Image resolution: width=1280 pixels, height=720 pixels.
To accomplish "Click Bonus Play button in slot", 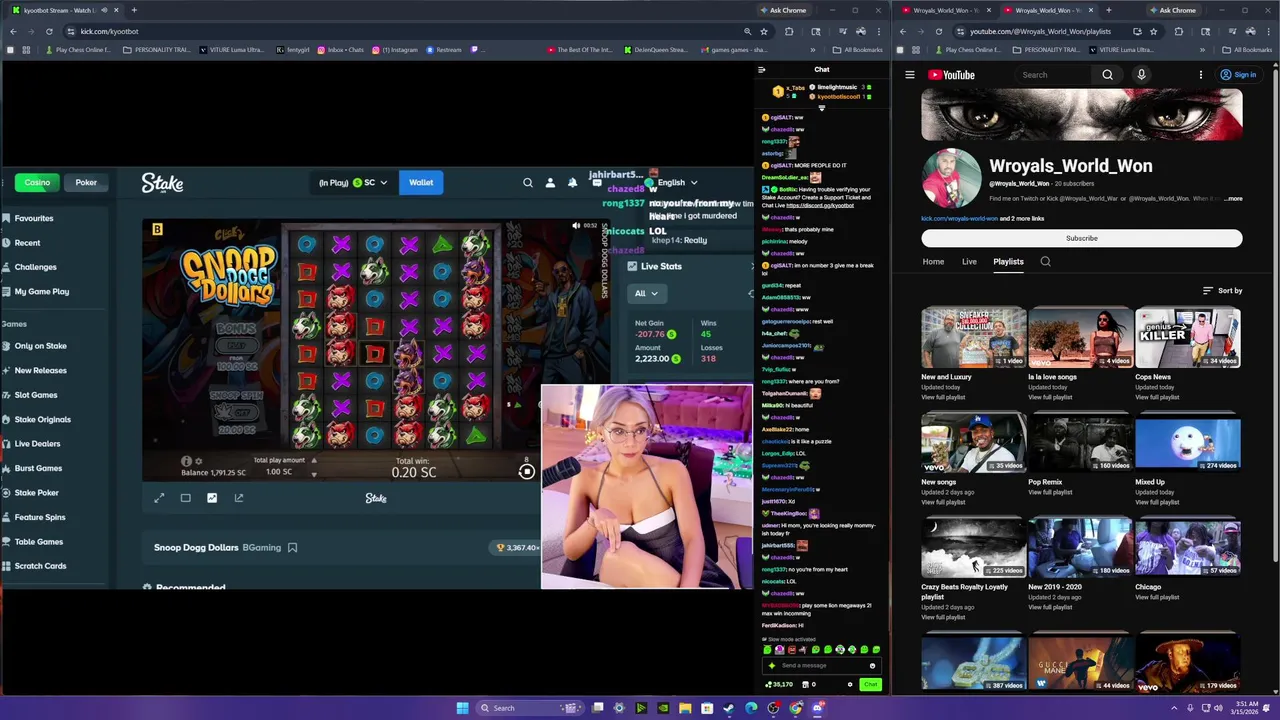I will 236,345.
